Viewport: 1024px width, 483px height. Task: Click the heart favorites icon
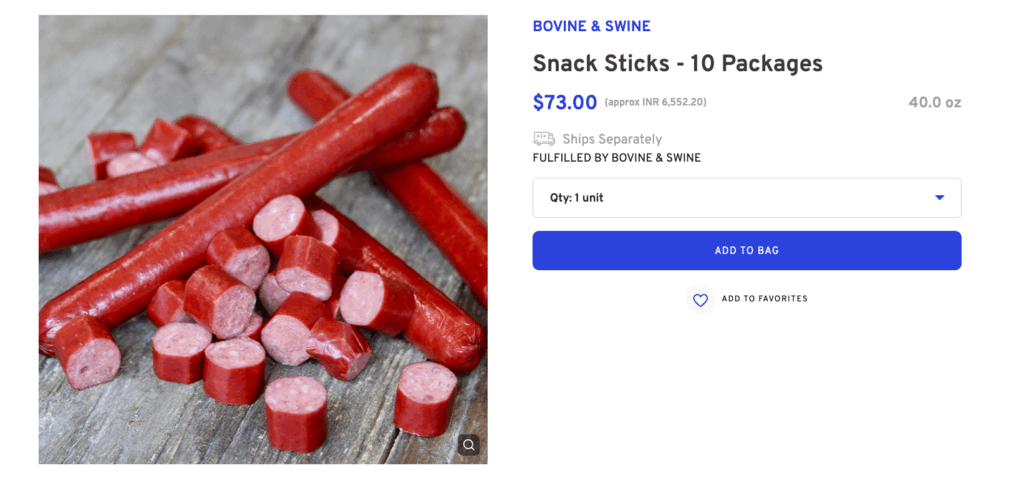pos(700,299)
